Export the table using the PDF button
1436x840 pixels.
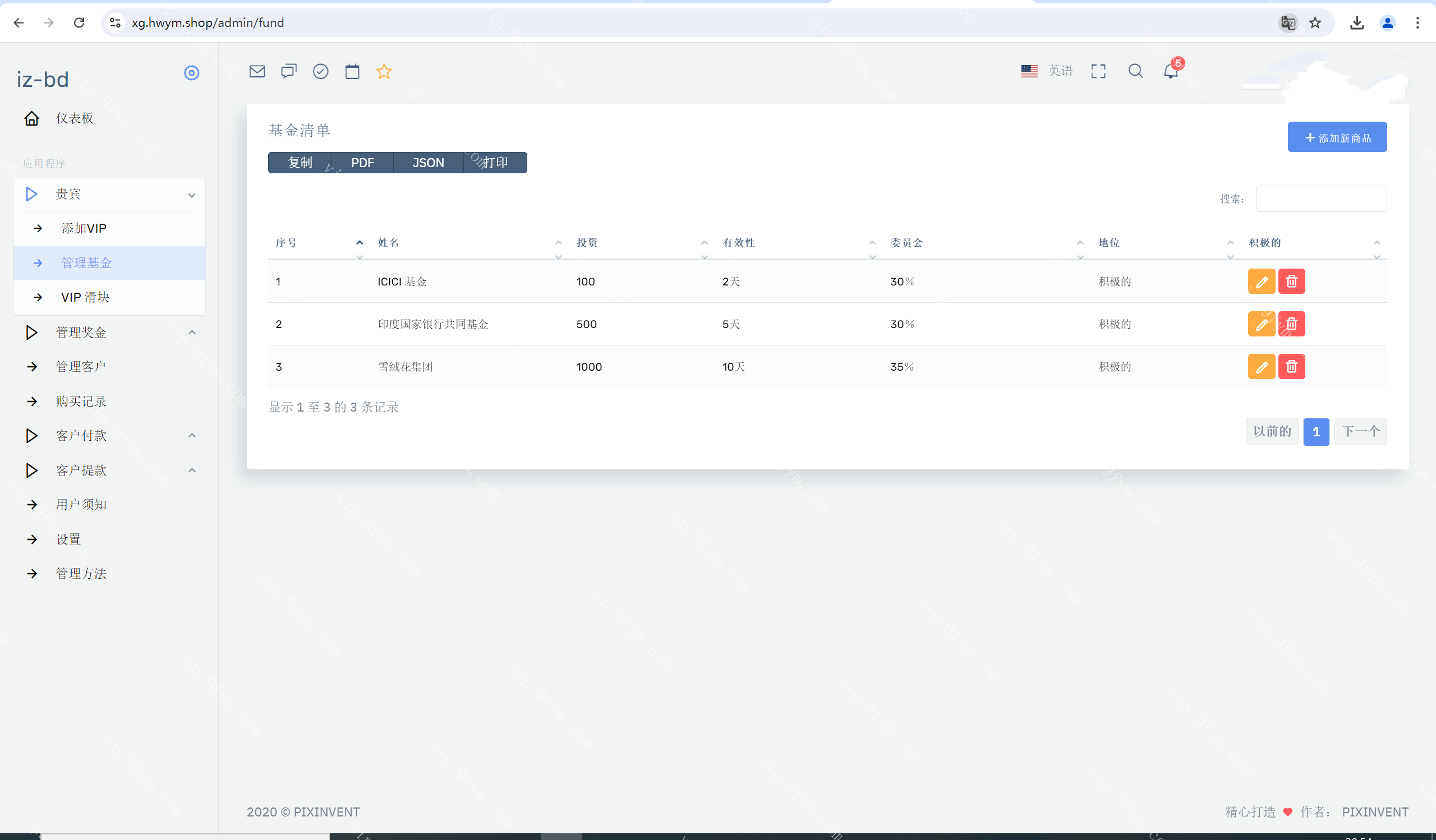(x=362, y=163)
